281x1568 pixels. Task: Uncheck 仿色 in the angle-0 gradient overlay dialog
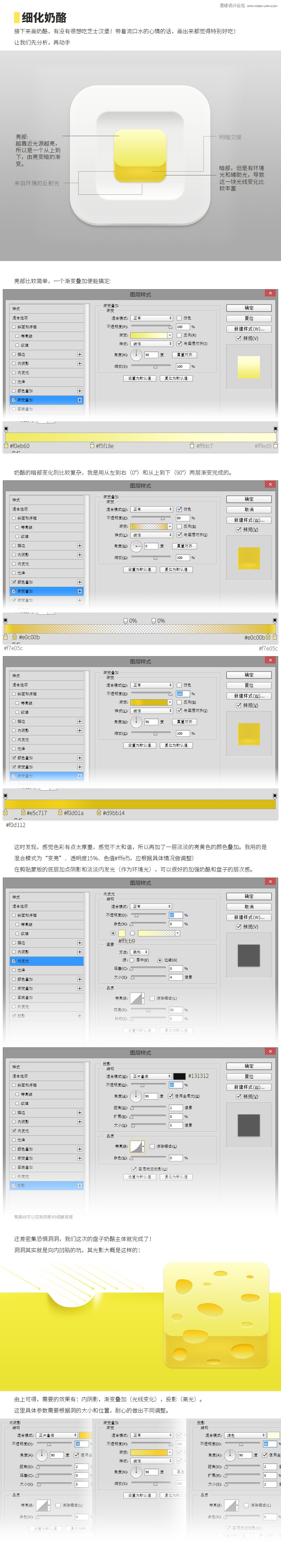tap(179, 509)
